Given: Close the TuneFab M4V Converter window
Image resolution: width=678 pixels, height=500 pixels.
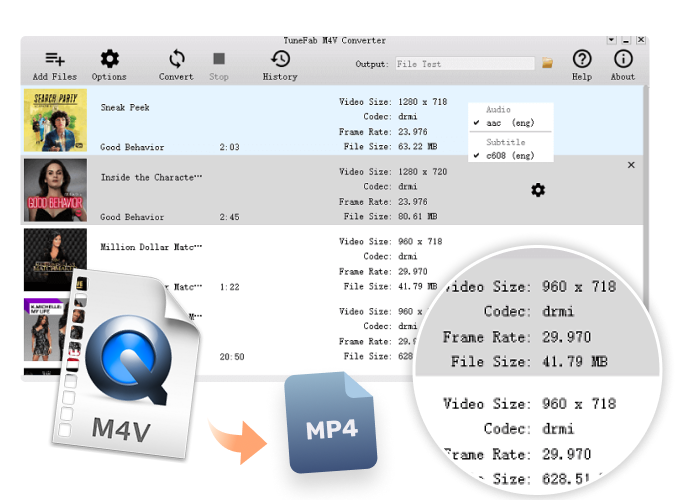Looking at the screenshot, I should [x=641, y=40].
